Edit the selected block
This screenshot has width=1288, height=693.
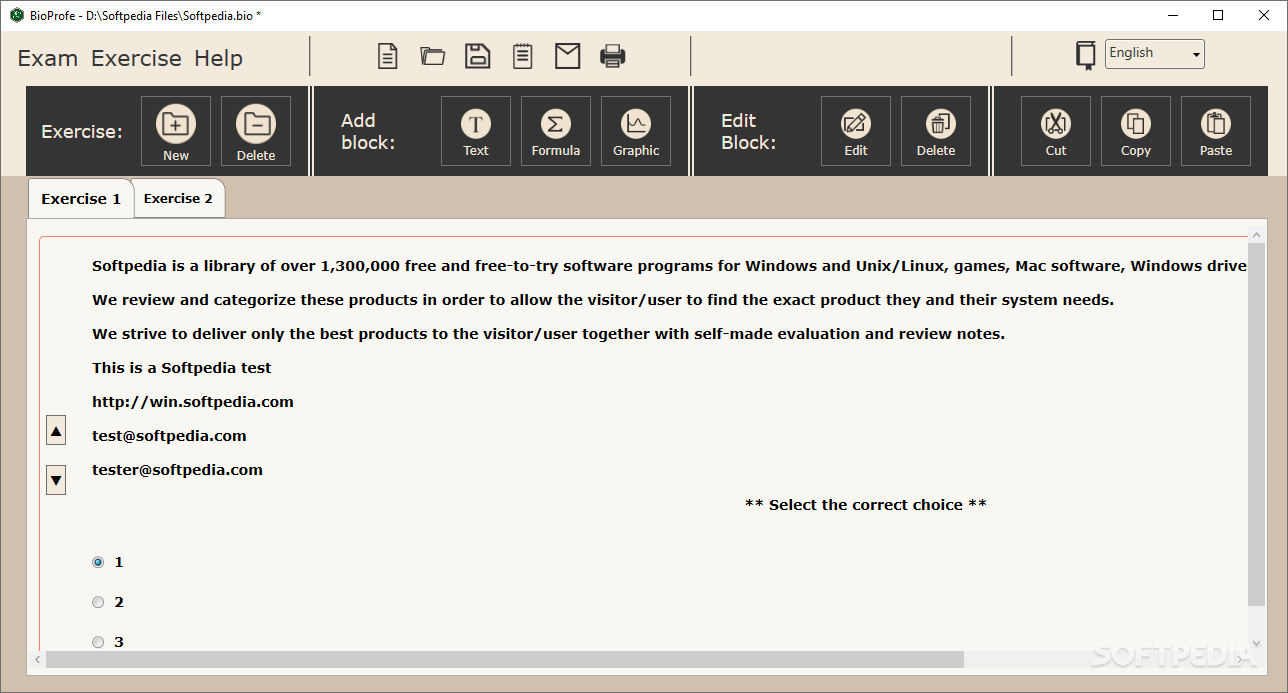[x=856, y=131]
